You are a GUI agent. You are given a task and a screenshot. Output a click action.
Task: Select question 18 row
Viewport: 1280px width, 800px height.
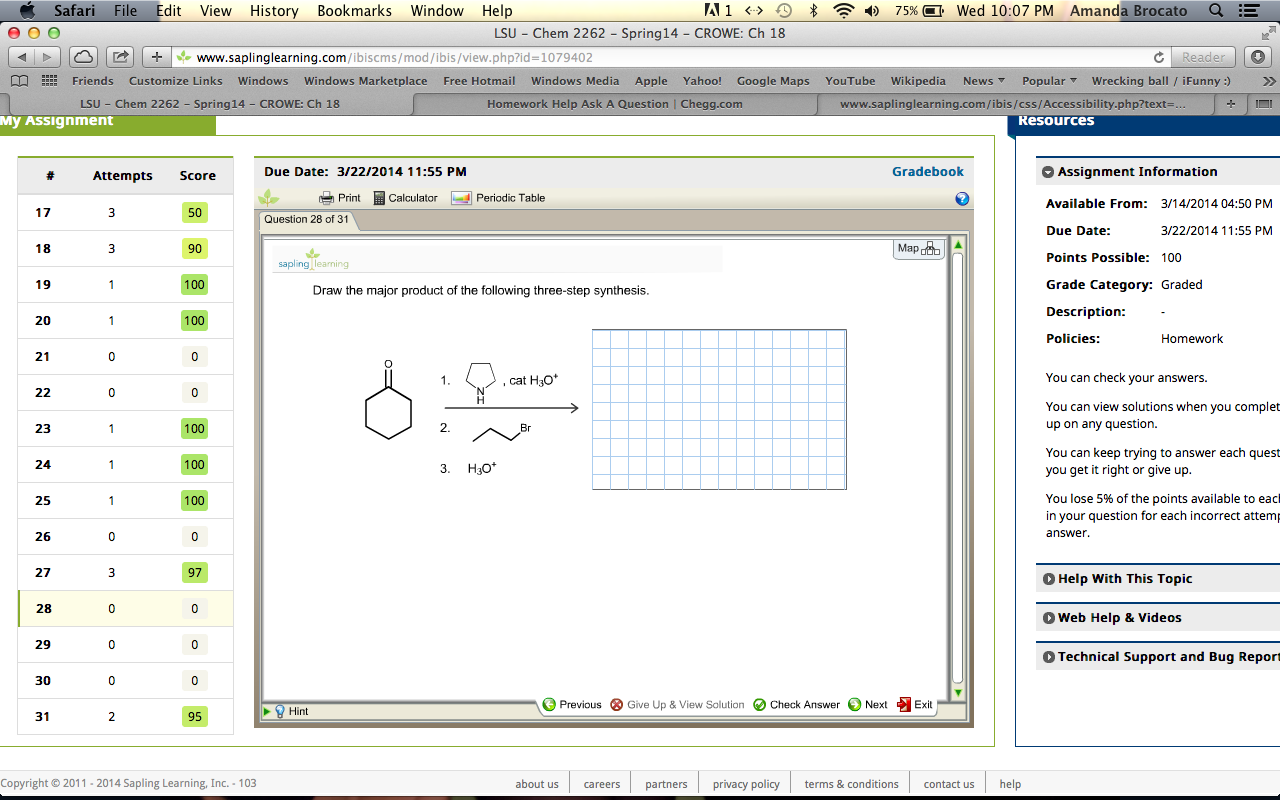(x=125, y=249)
